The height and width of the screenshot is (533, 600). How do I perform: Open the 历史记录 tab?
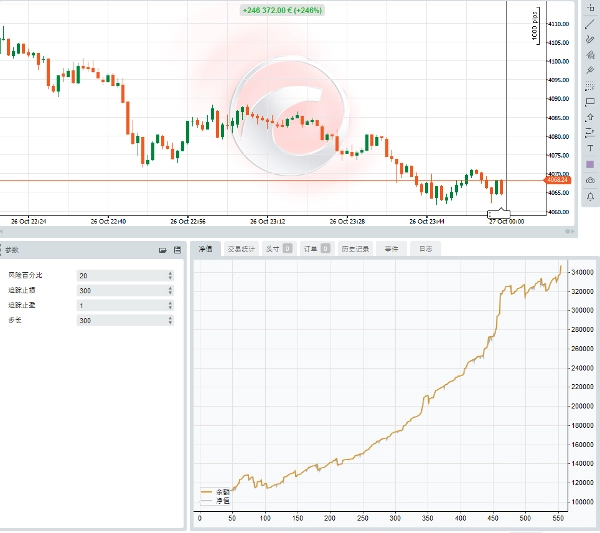coord(355,248)
